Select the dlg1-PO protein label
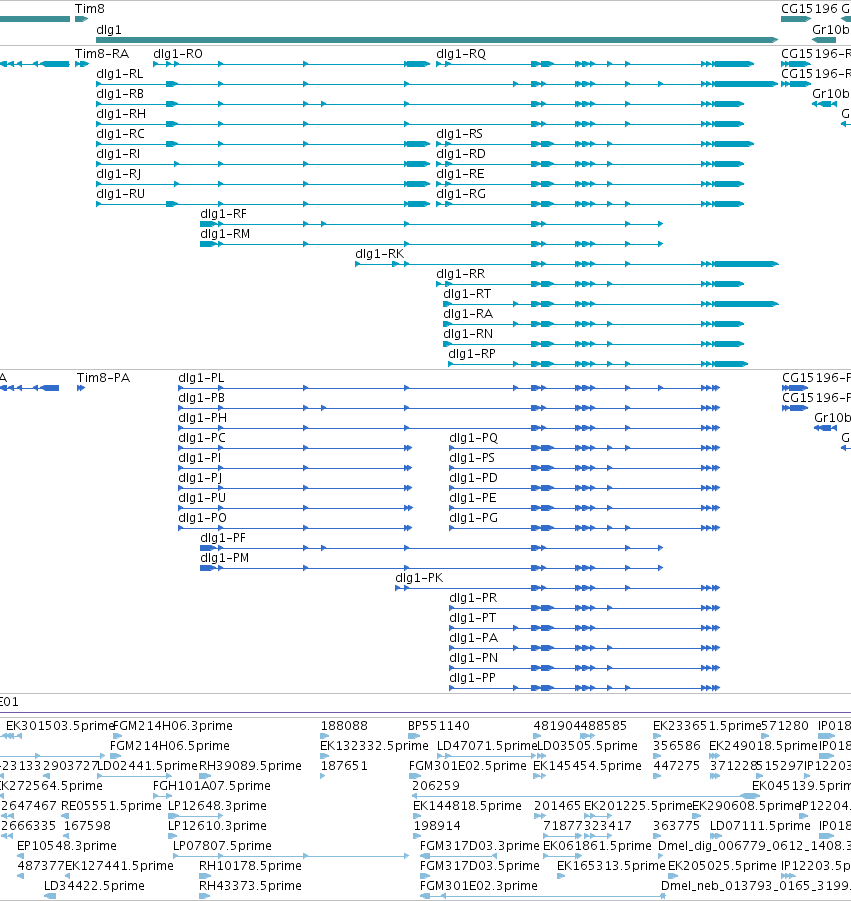Image resolution: width=851 pixels, height=901 pixels. pyautogui.click(x=202, y=518)
